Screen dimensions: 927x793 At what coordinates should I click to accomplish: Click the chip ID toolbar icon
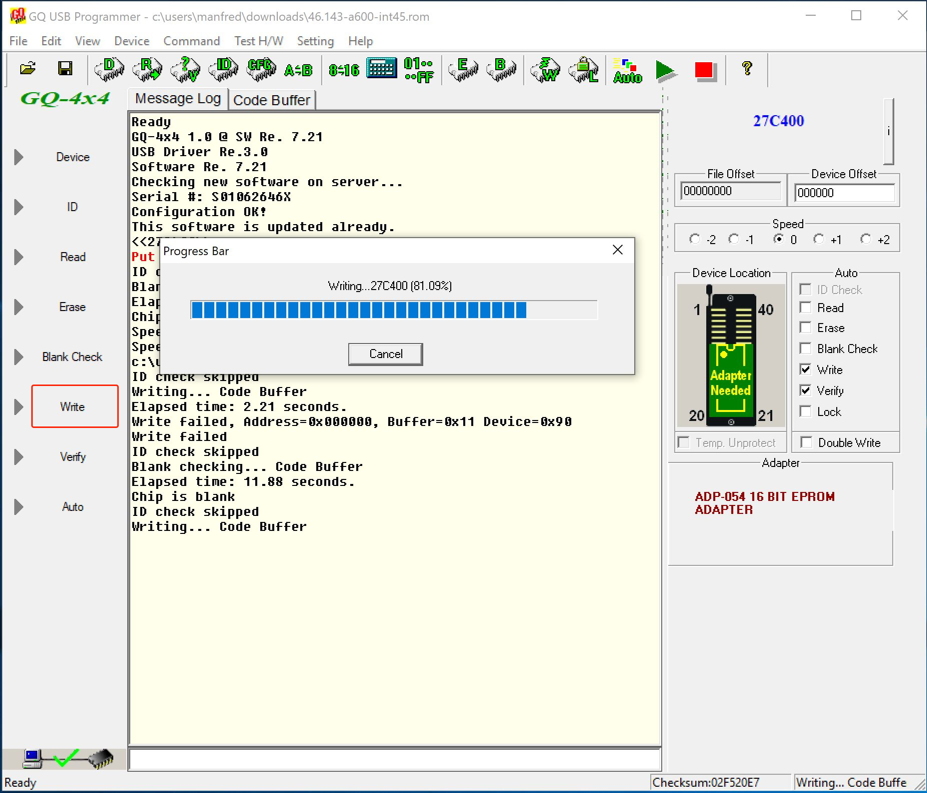pos(223,69)
